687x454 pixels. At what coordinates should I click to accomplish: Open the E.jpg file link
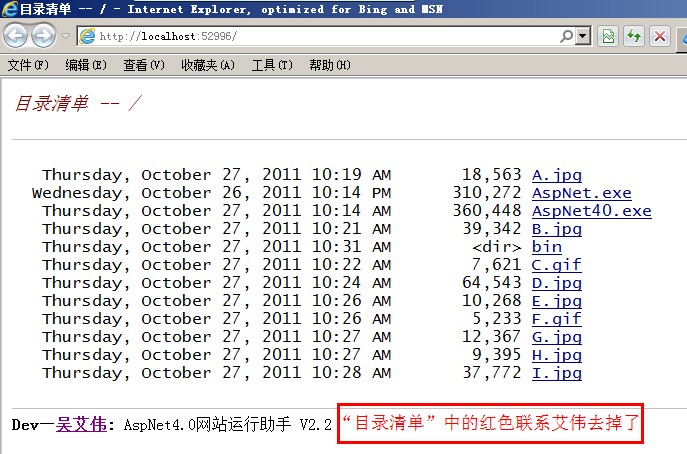(557, 301)
